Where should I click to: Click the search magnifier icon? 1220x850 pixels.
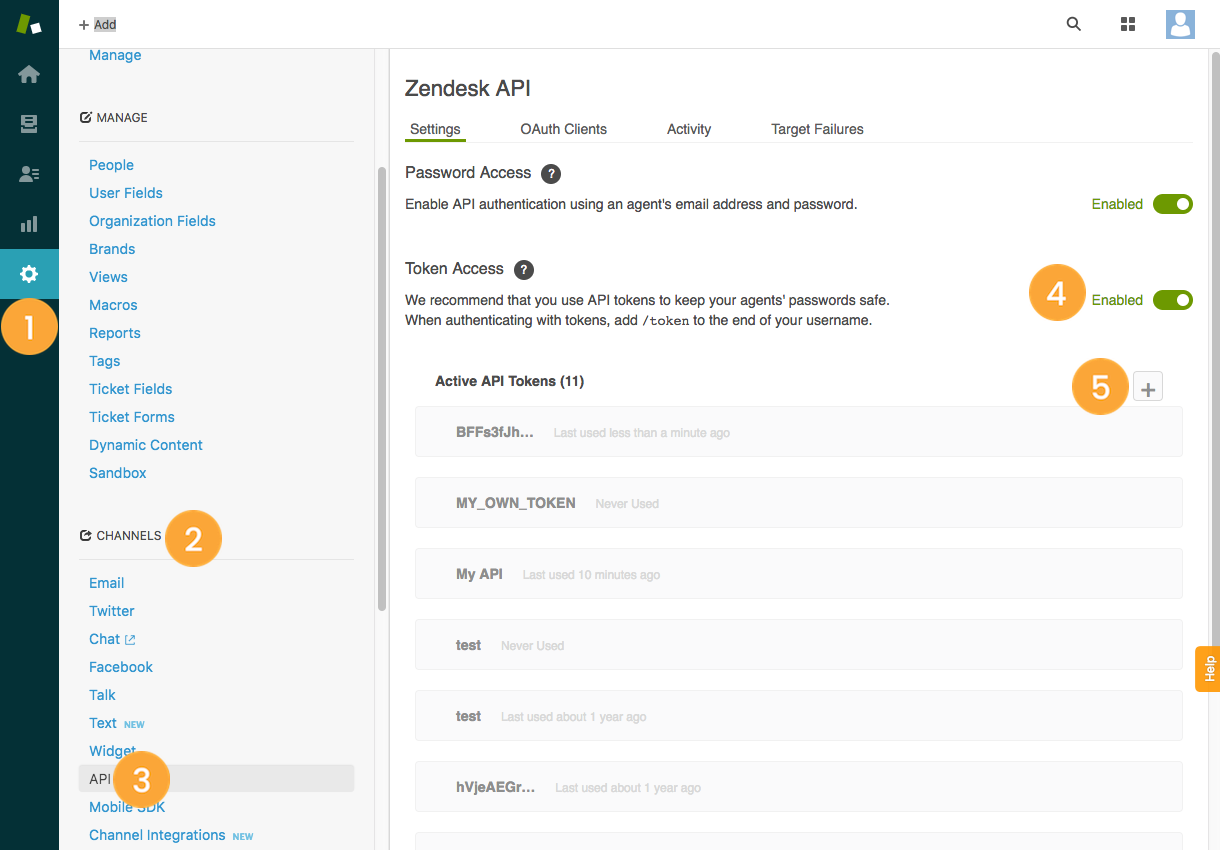tap(1074, 24)
